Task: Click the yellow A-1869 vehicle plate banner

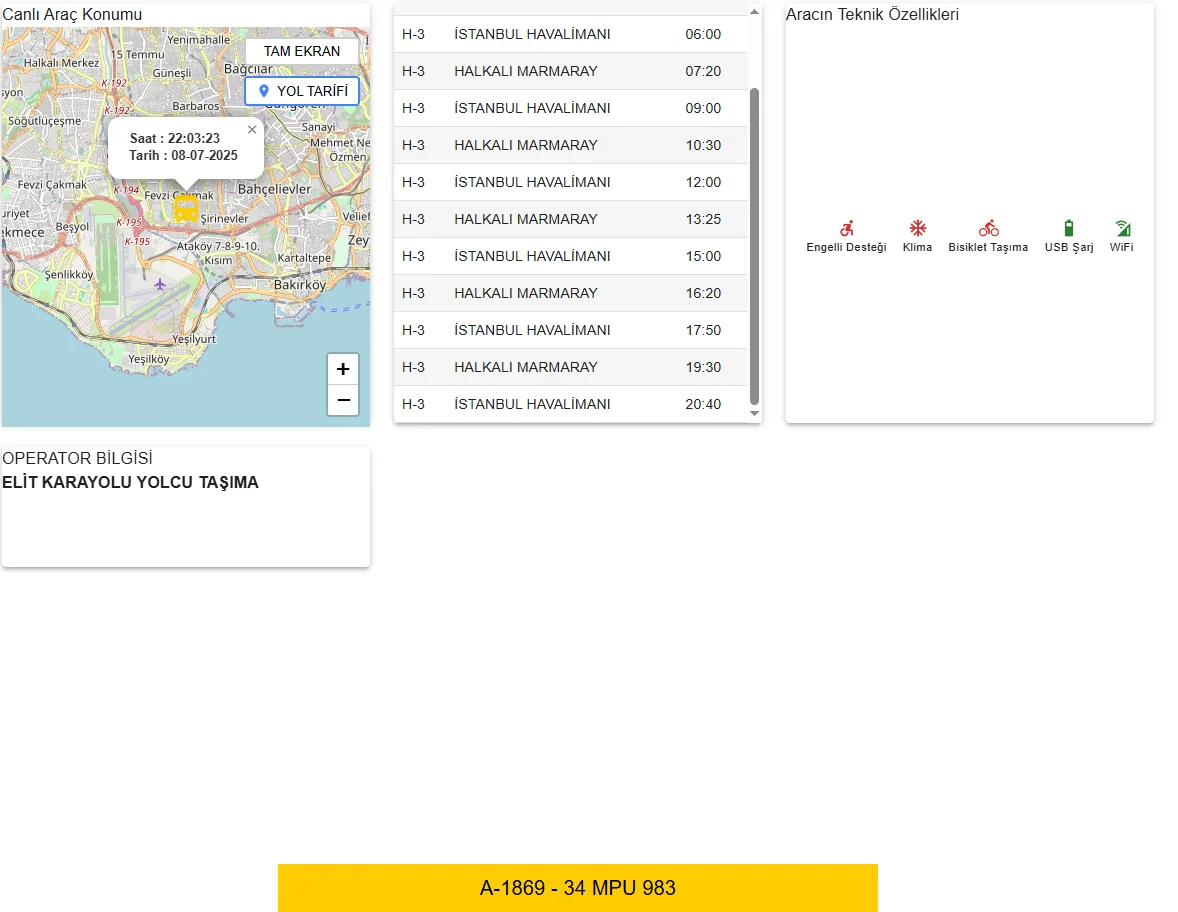Action: tap(578, 888)
